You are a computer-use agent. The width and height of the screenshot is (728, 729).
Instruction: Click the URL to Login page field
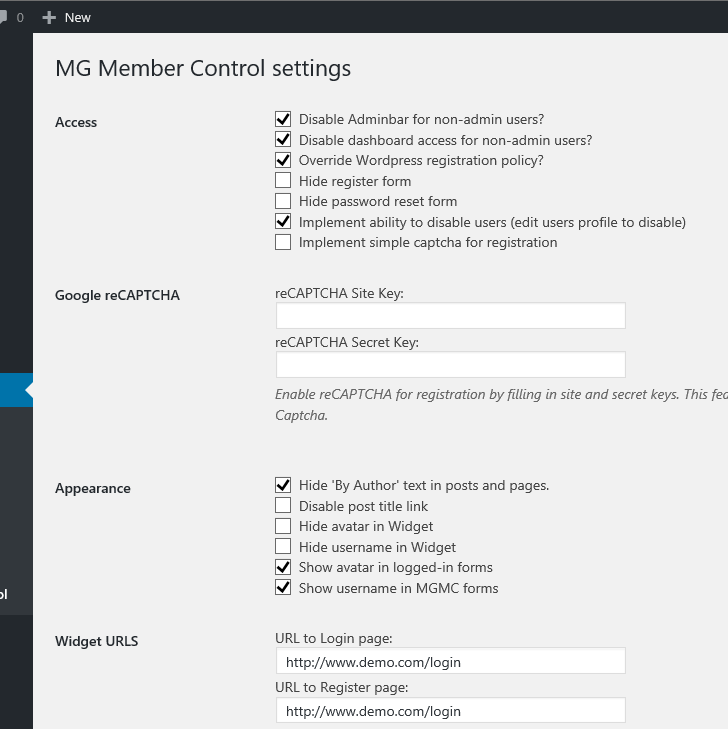450,661
